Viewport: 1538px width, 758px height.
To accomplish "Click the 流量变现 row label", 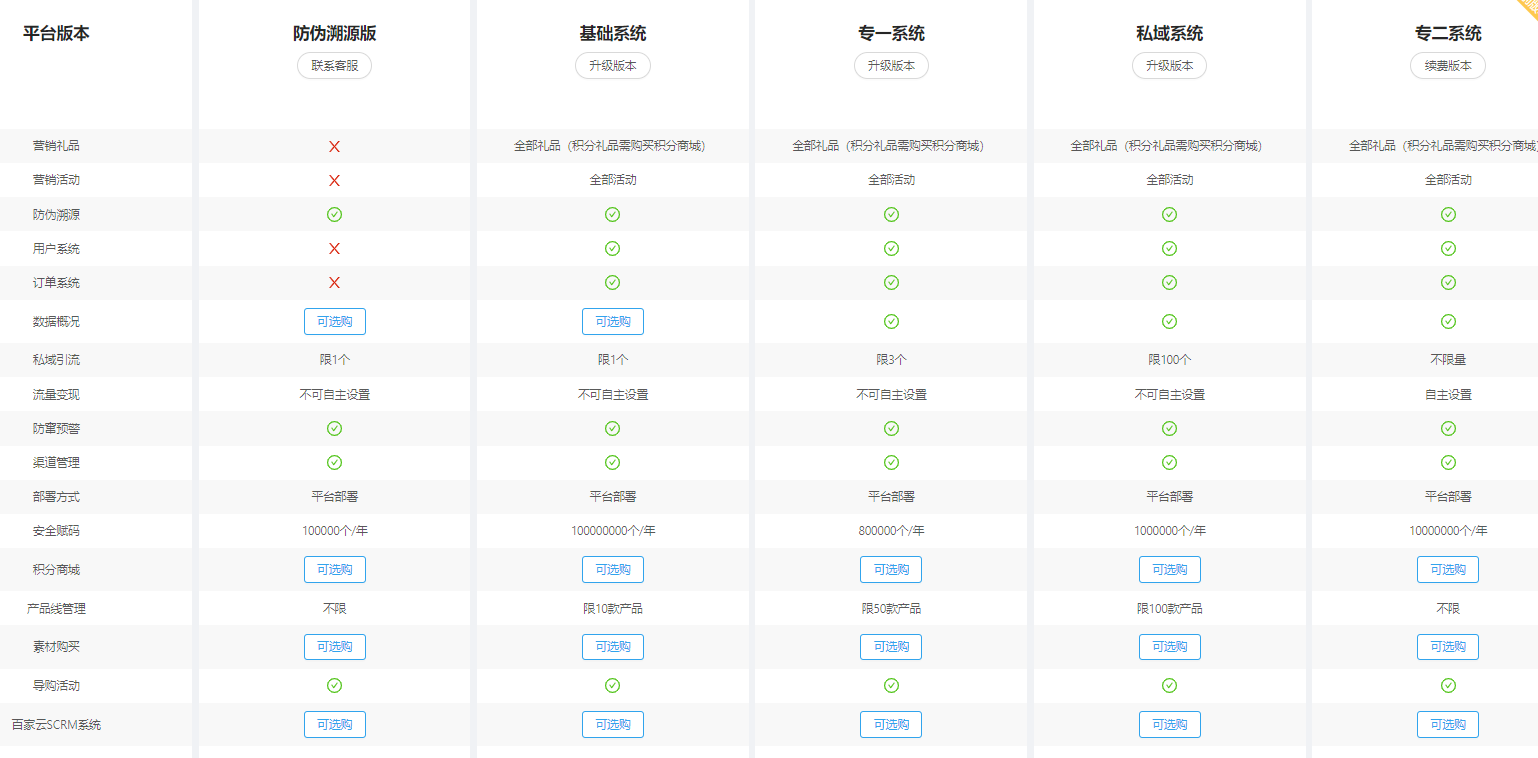I will 56,394.
